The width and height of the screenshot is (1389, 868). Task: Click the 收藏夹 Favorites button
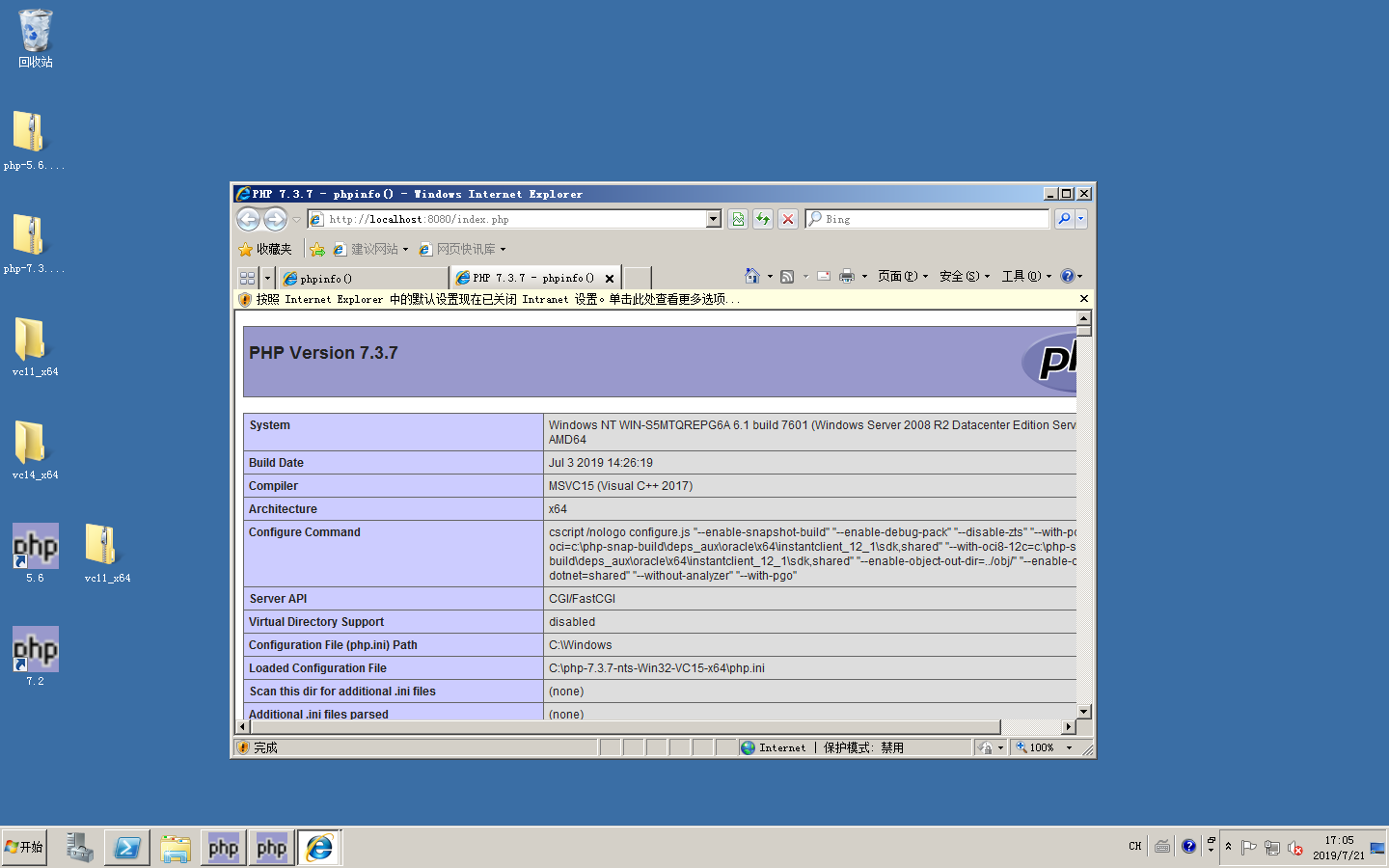coord(265,250)
